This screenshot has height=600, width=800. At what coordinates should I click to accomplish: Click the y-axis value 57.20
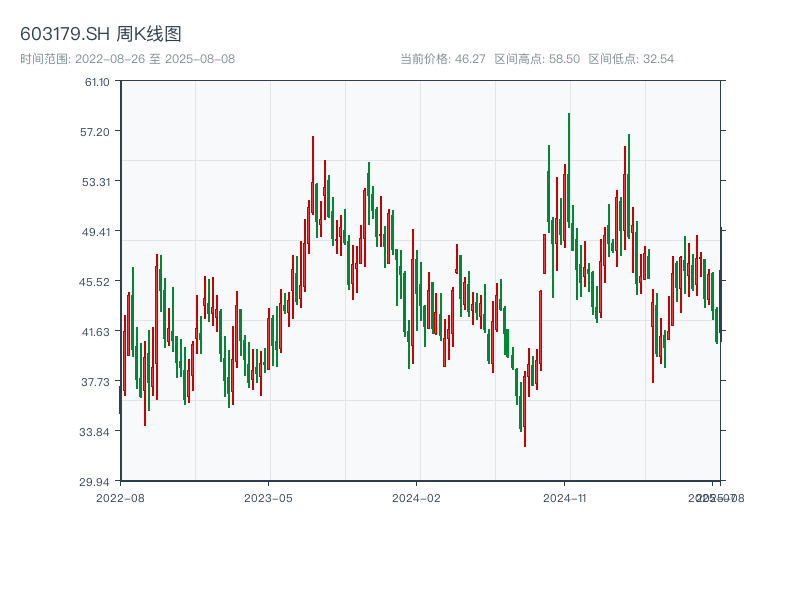(95, 132)
